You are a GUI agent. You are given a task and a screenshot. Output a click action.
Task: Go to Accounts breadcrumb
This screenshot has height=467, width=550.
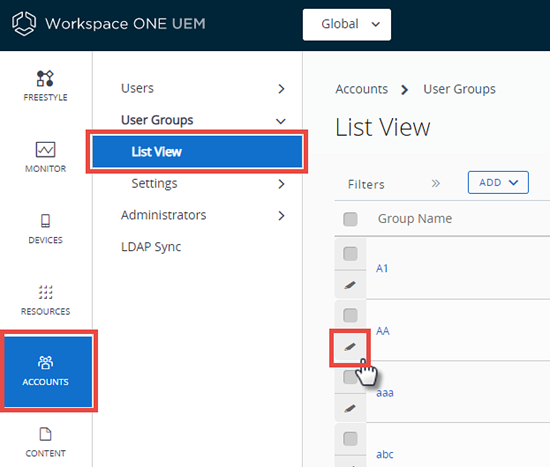(x=362, y=89)
